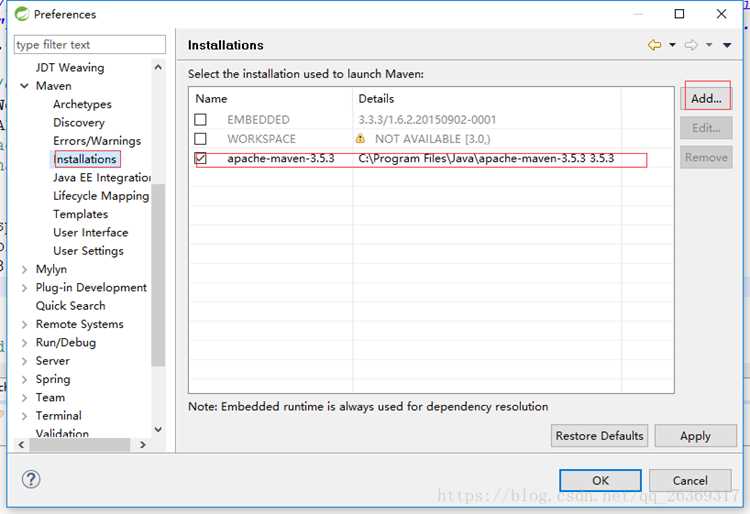Screen dimensions: 750x514
Task: Expand the Mylyn tree node
Action: click(24, 269)
